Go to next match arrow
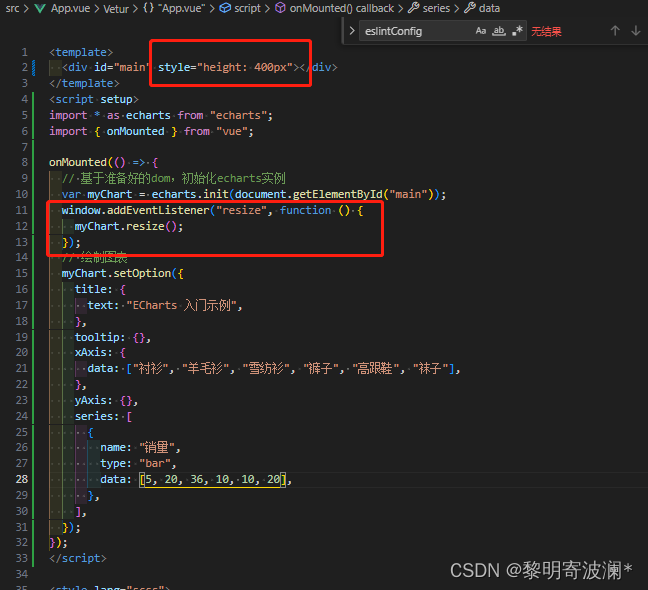The height and width of the screenshot is (590, 648). coord(636,31)
